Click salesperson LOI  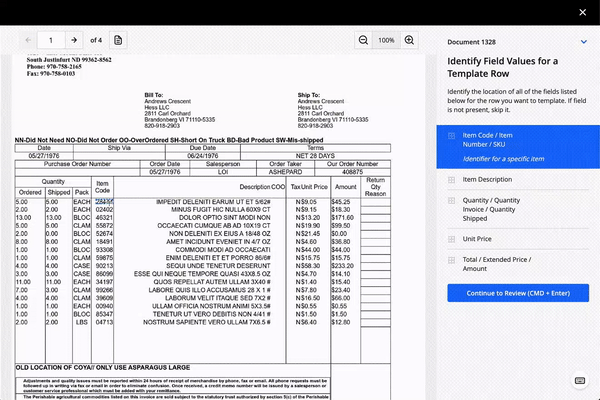click(x=223, y=172)
